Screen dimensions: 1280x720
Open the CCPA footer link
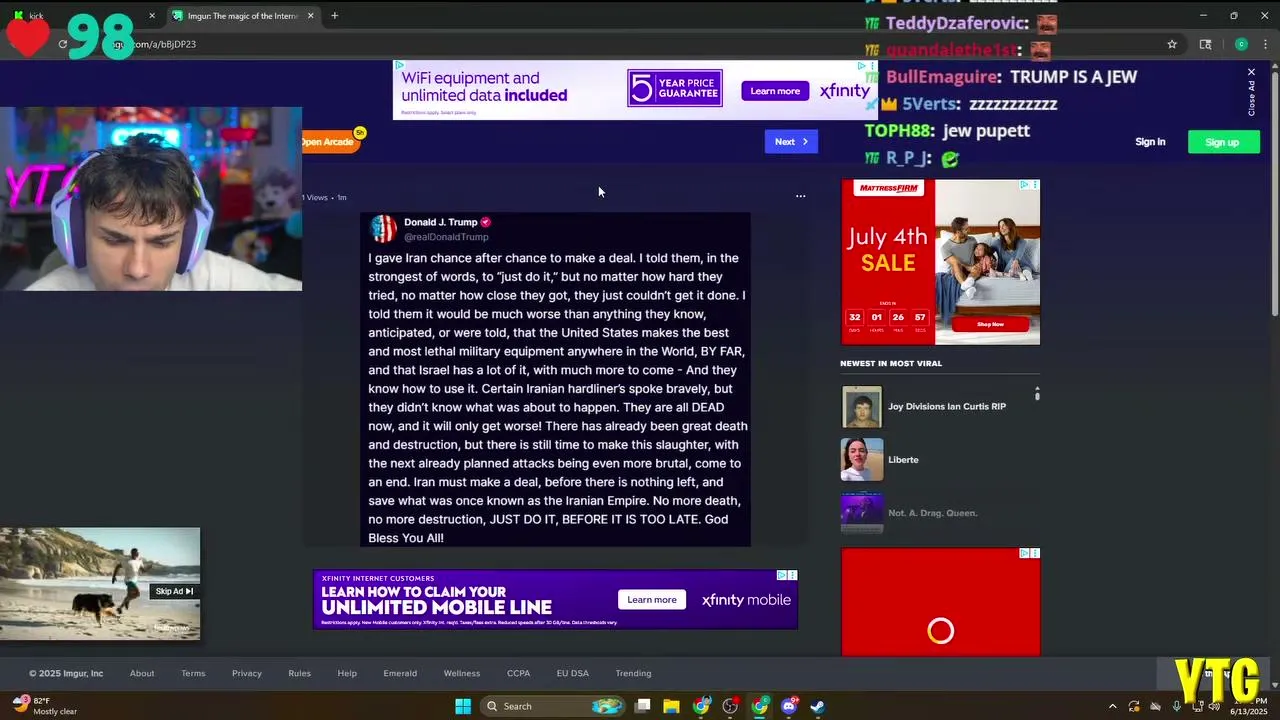518,673
